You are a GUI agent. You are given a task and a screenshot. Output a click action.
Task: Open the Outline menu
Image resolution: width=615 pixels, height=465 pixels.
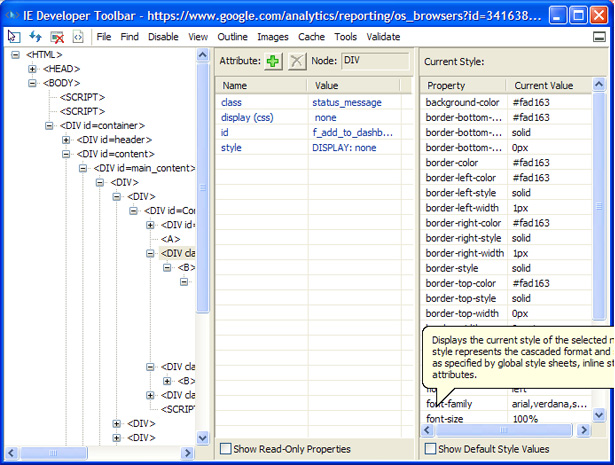point(232,37)
